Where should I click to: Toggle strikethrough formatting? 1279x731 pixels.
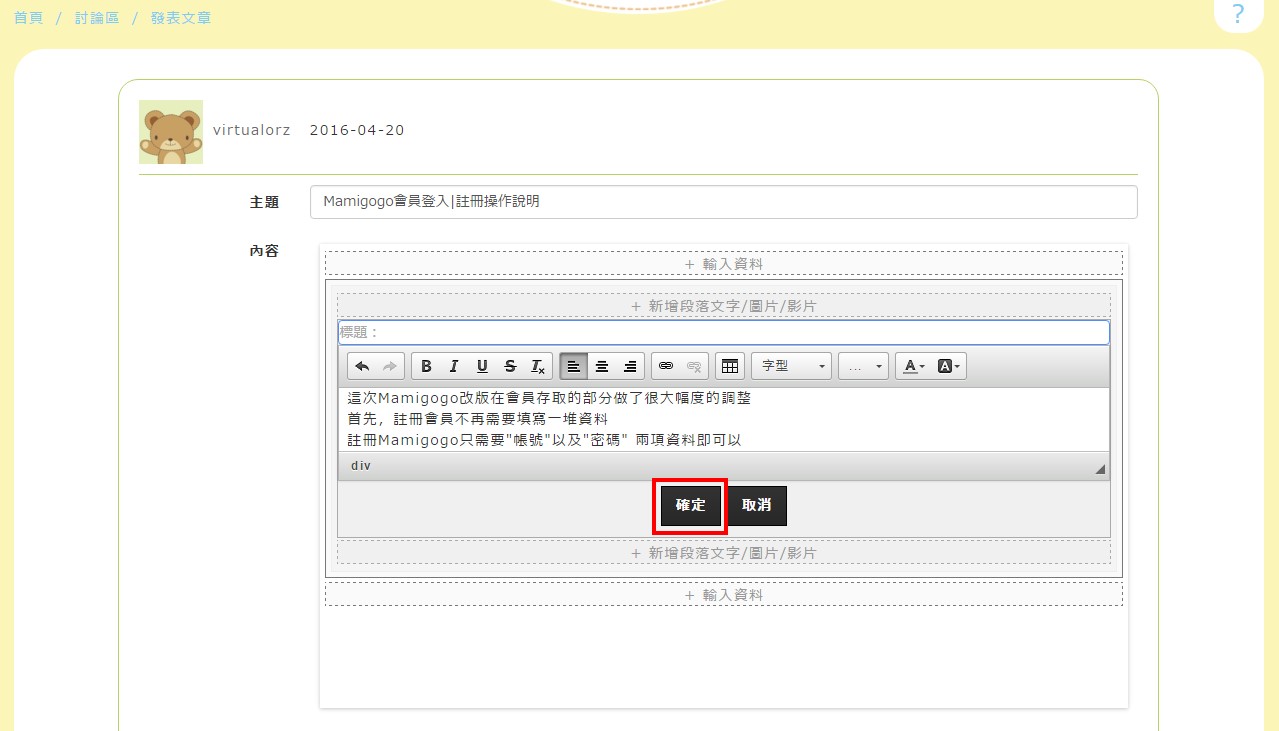[510, 366]
